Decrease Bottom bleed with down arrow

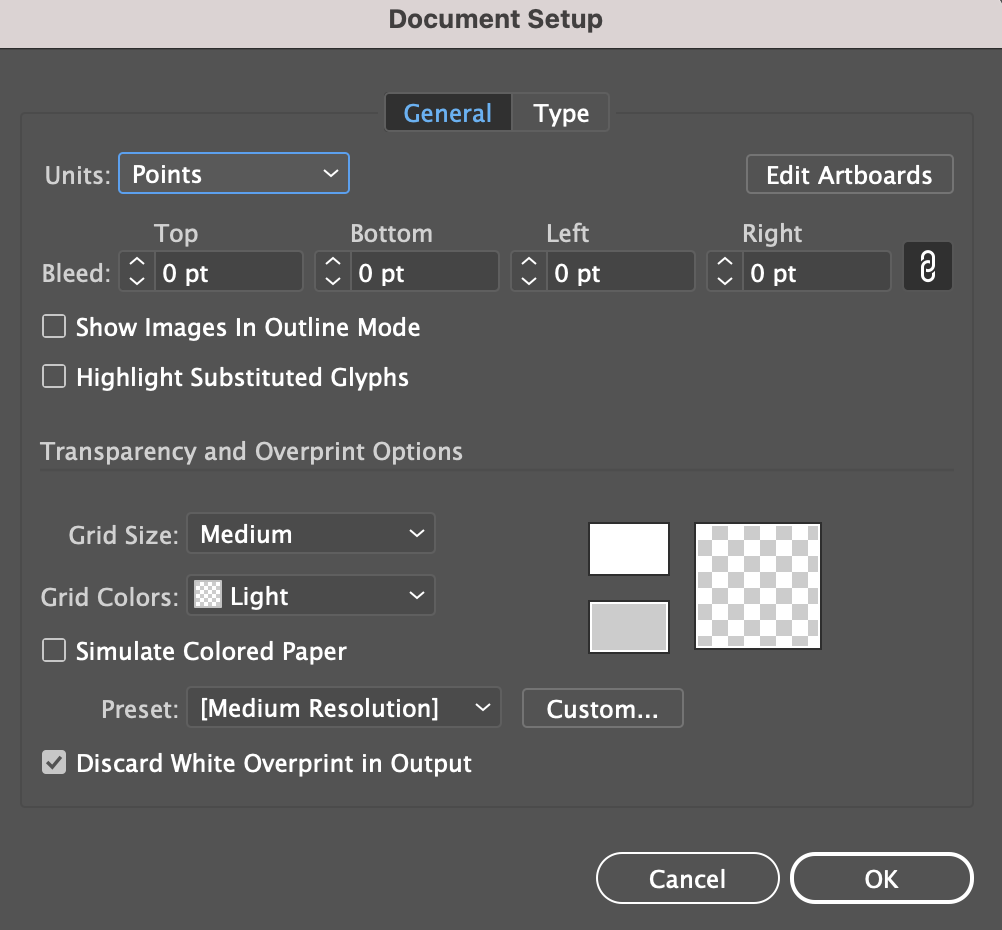click(x=333, y=281)
